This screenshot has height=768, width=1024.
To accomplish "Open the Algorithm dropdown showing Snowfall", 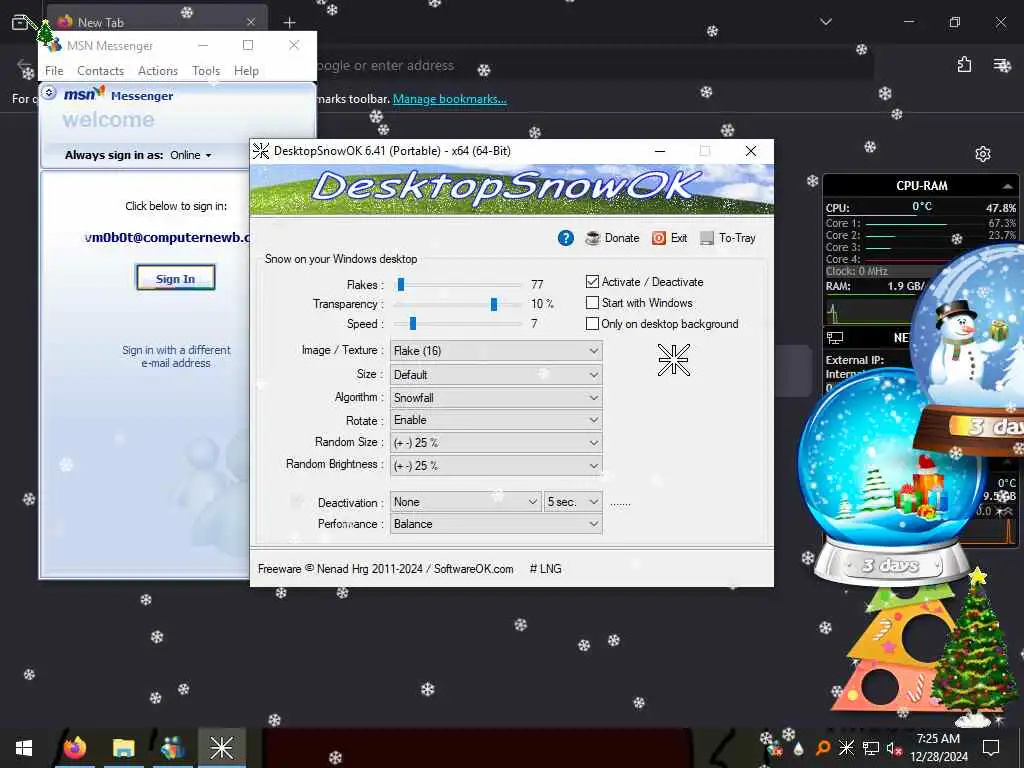I will 496,398.
